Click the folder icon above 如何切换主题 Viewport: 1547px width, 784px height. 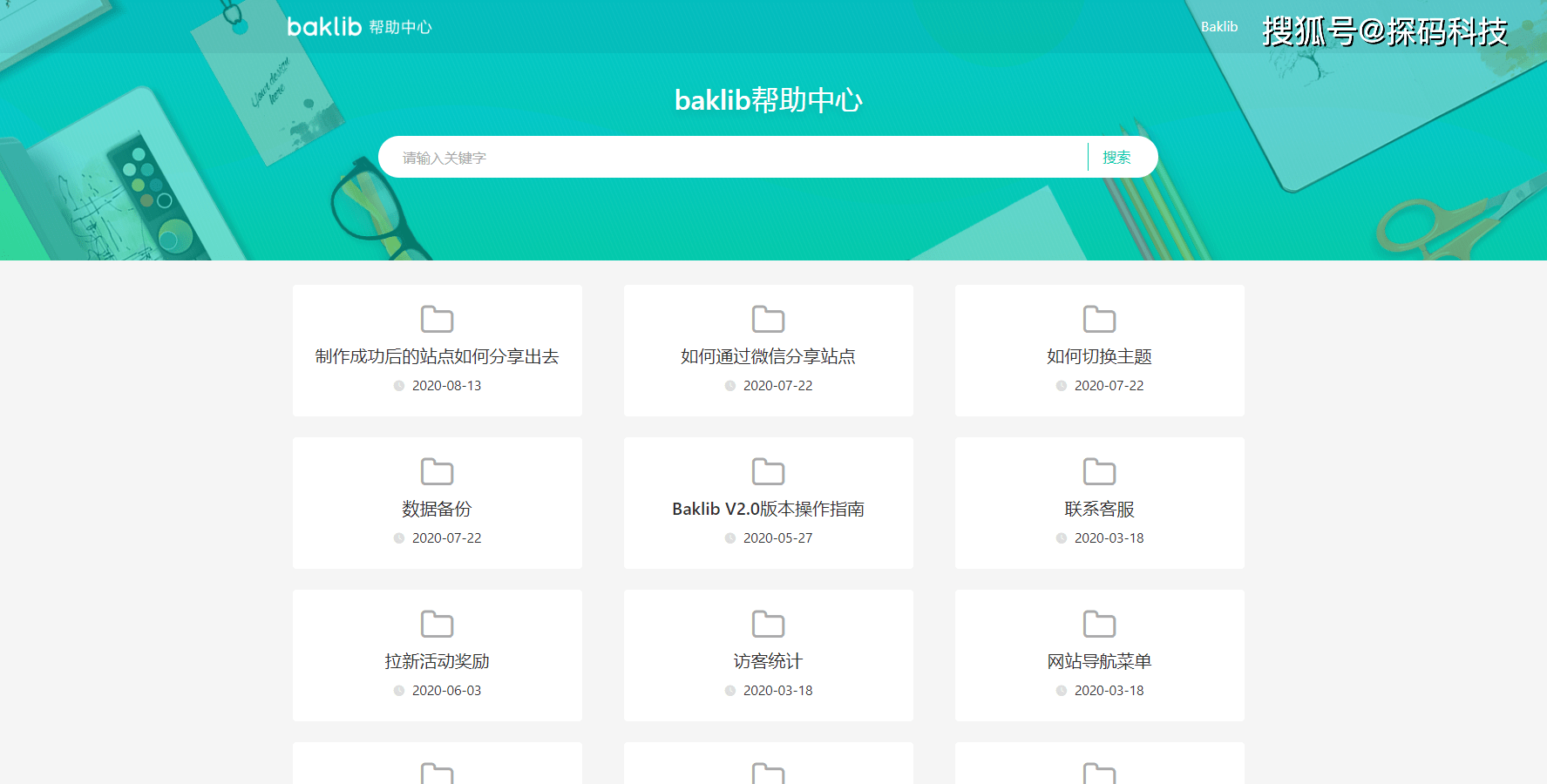[x=1099, y=319]
